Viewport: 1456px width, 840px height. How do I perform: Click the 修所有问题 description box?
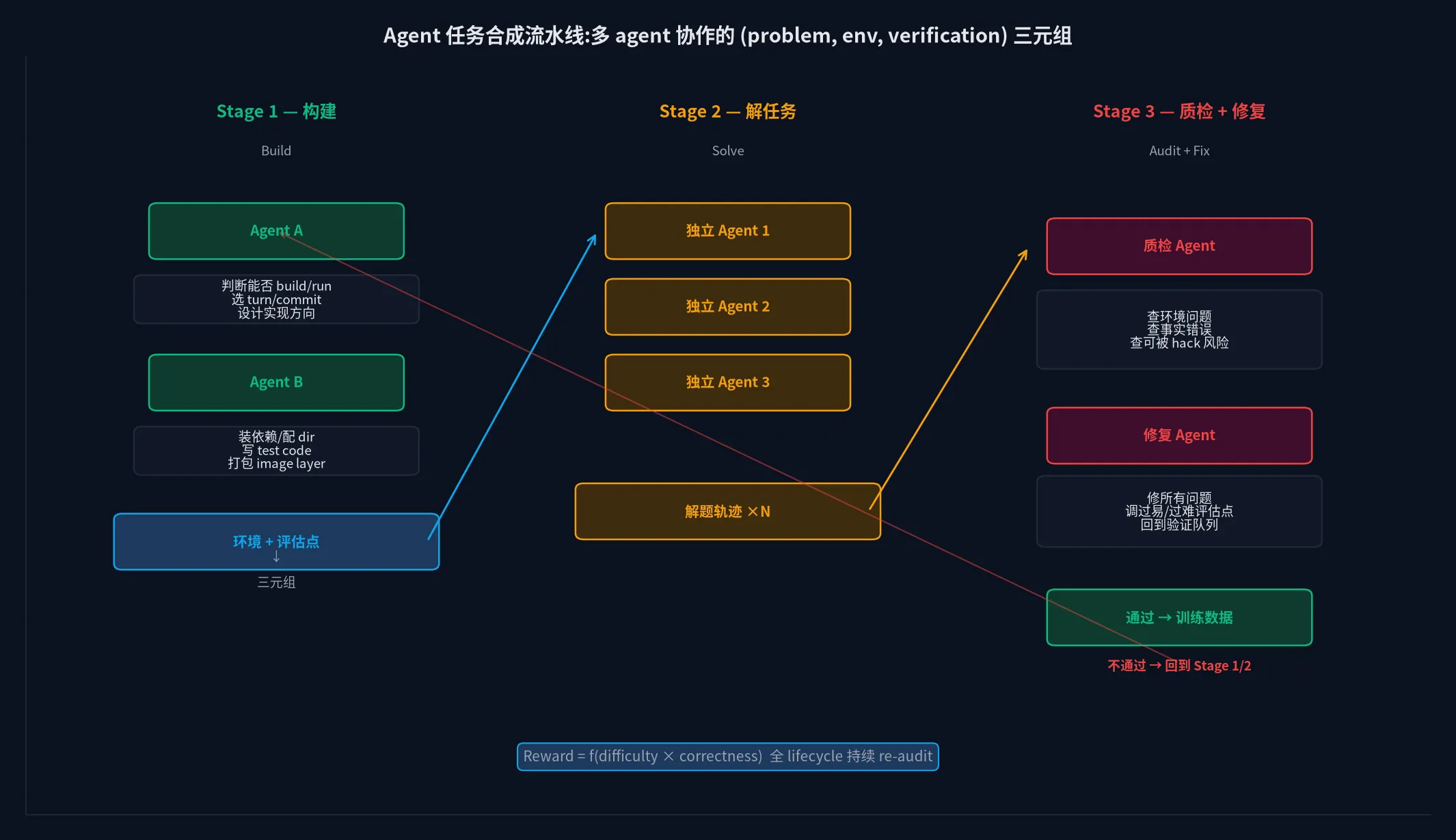coord(1179,511)
